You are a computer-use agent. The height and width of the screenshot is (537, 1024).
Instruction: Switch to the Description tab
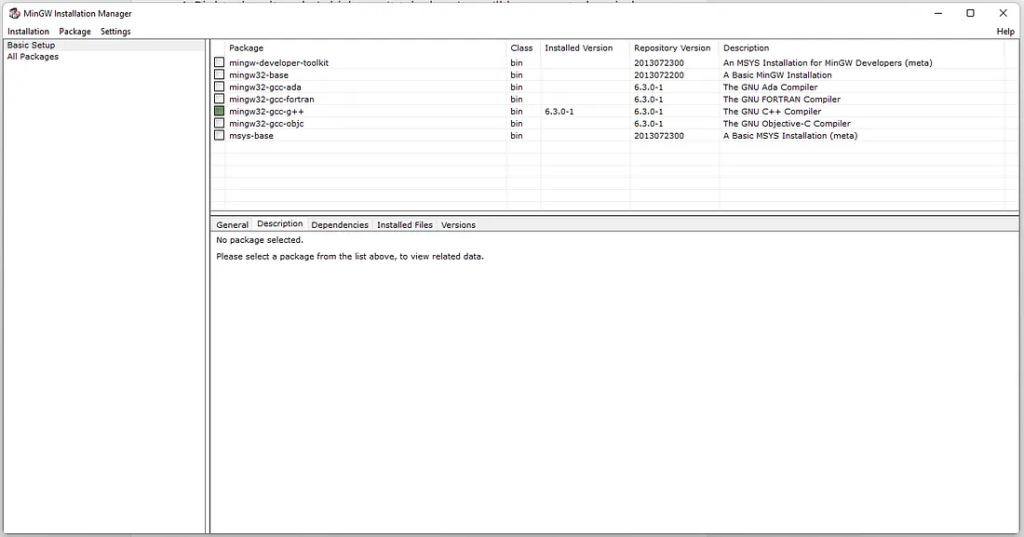click(x=280, y=223)
